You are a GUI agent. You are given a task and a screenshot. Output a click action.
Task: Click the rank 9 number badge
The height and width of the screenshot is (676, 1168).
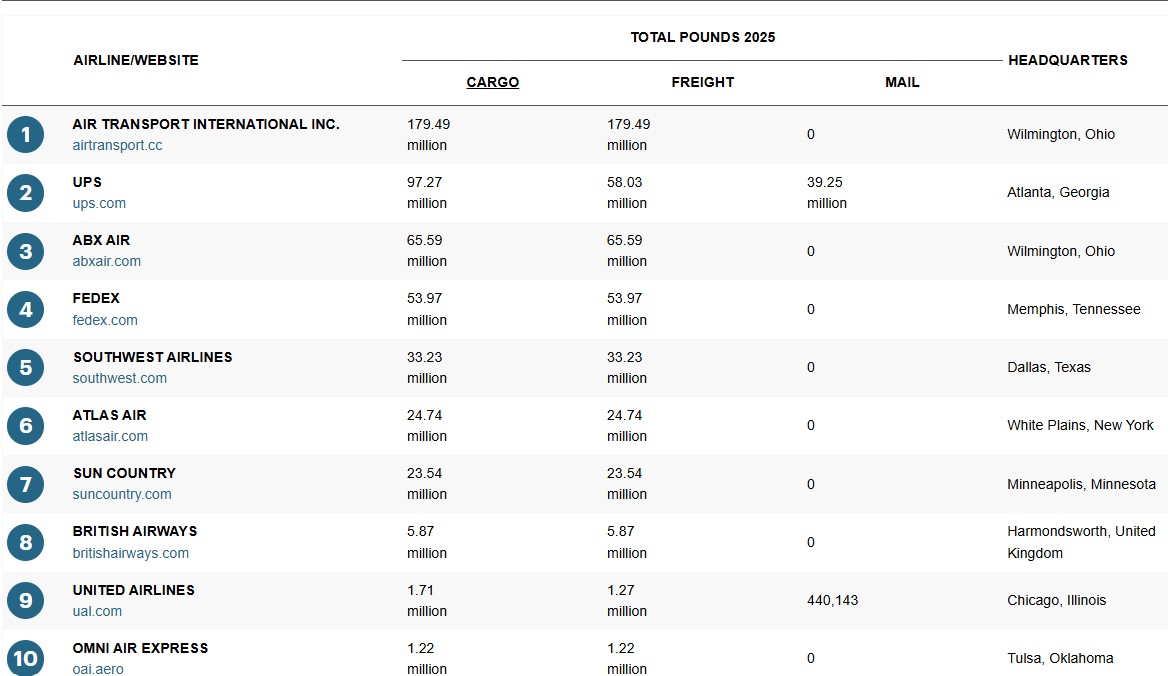coord(26,601)
